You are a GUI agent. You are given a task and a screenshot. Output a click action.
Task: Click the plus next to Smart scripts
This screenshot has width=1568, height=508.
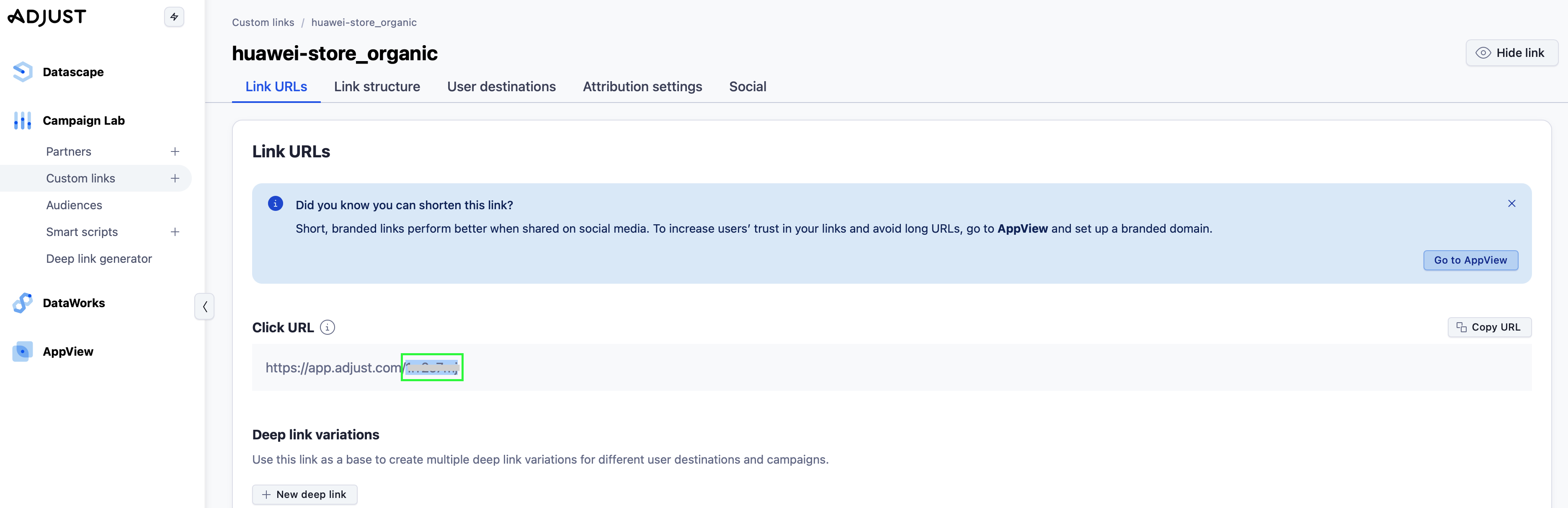click(175, 232)
